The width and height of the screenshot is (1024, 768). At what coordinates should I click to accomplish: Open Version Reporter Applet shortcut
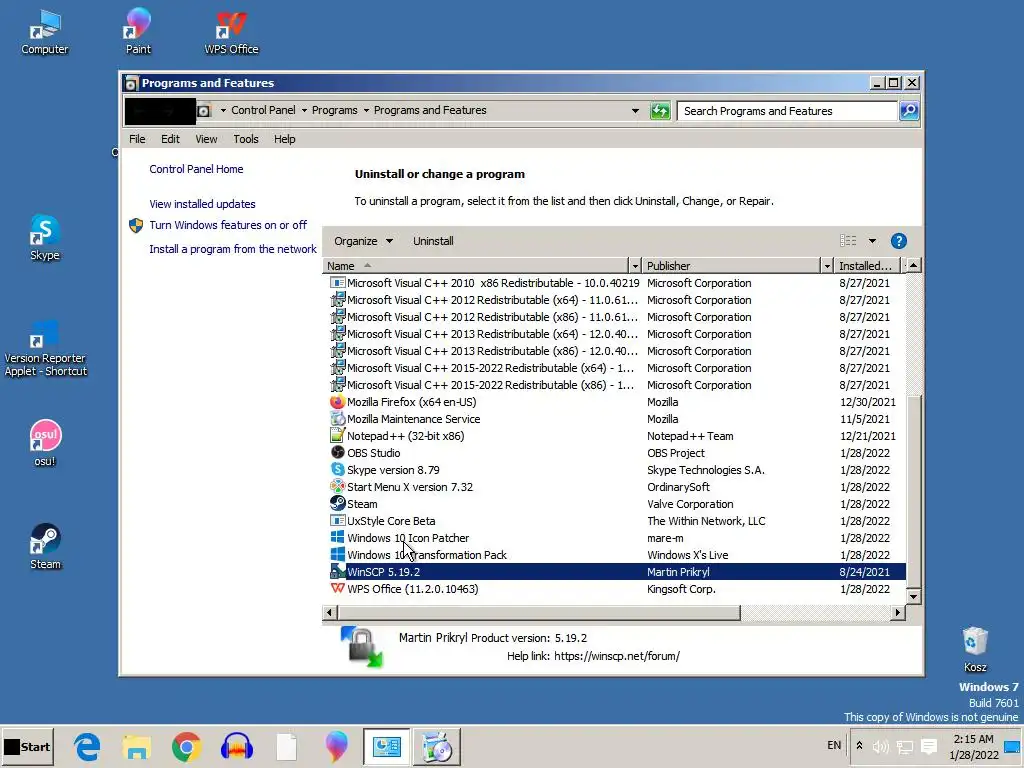(x=45, y=348)
